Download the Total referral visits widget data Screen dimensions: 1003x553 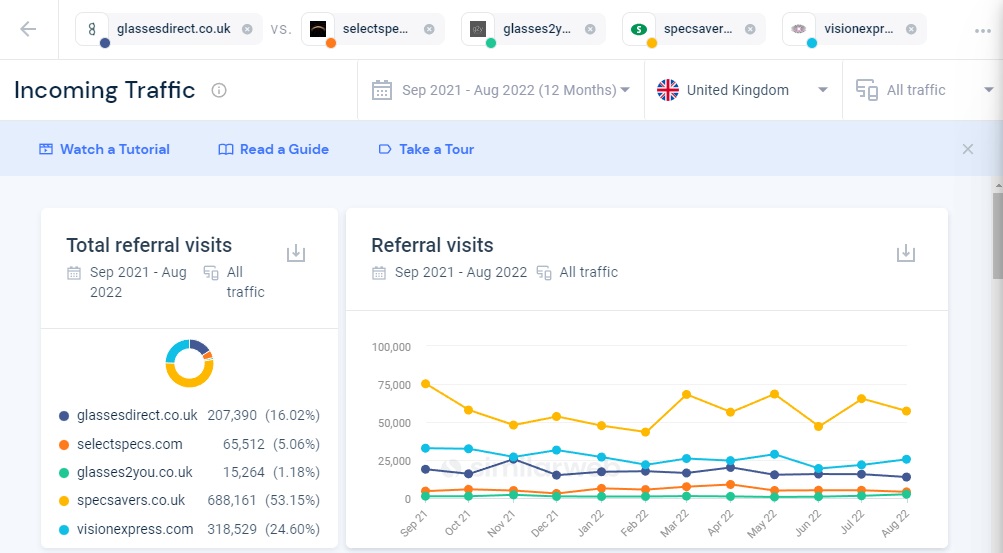[296, 253]
